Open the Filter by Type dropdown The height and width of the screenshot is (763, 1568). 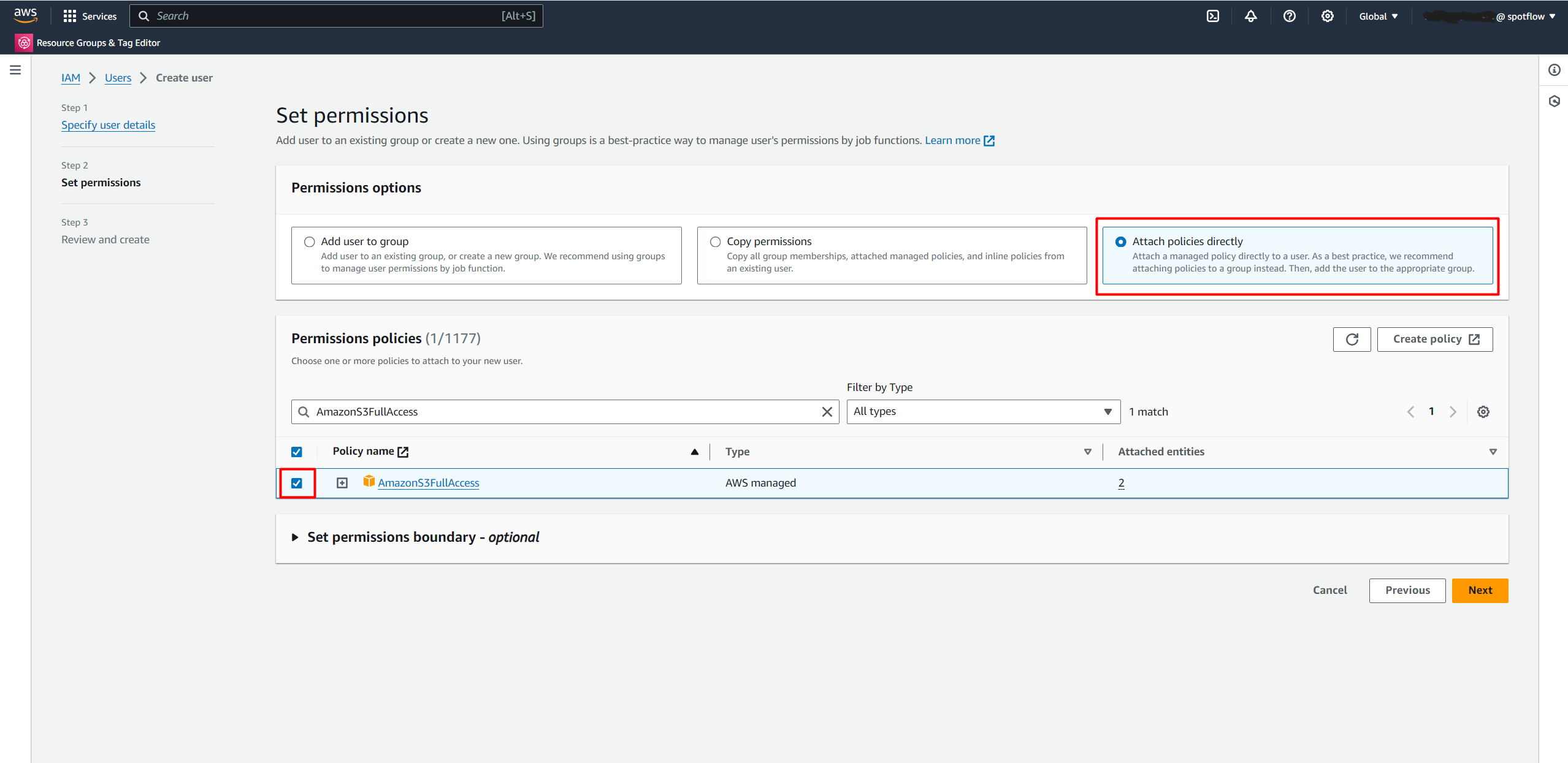click(x=983, y=412)
